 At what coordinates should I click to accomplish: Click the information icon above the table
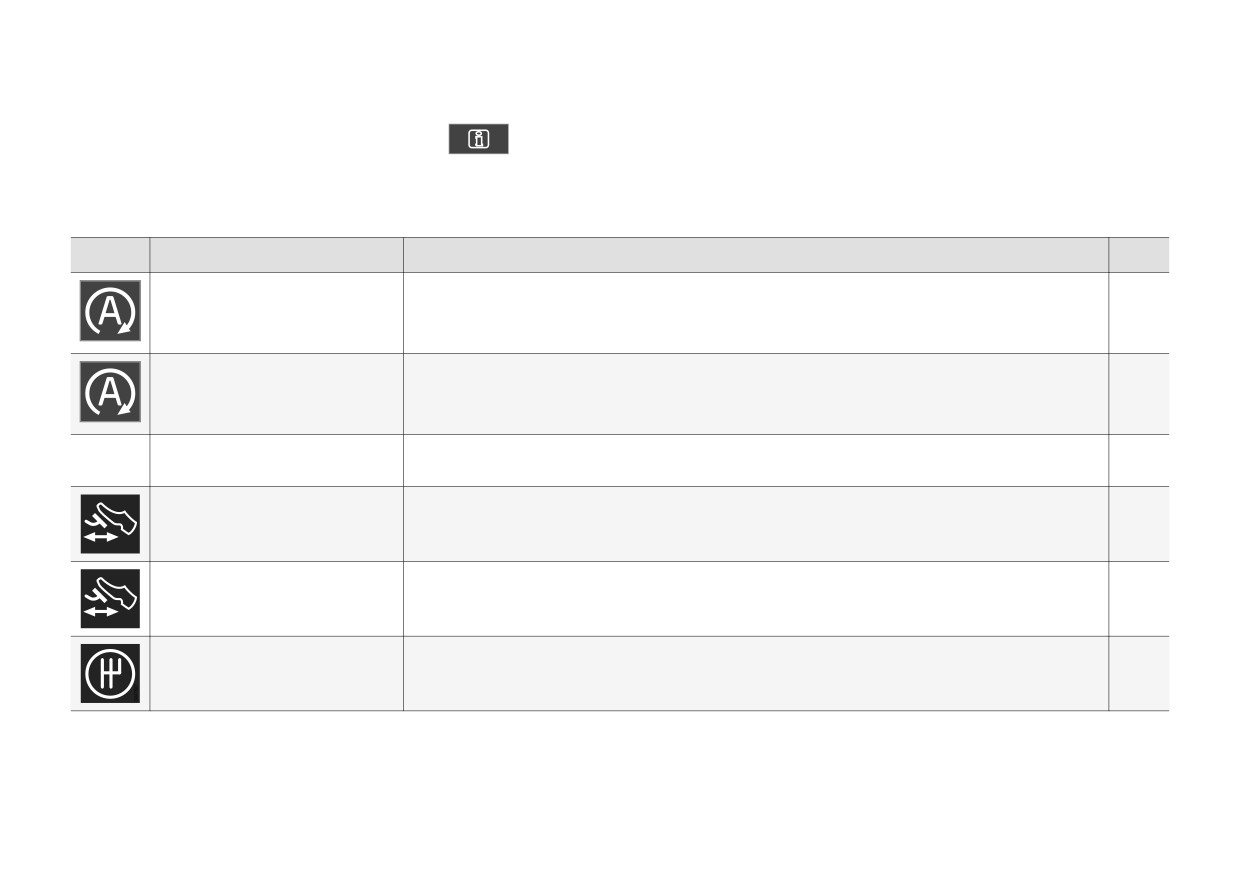pyautogui.click(x=478, y=139)
